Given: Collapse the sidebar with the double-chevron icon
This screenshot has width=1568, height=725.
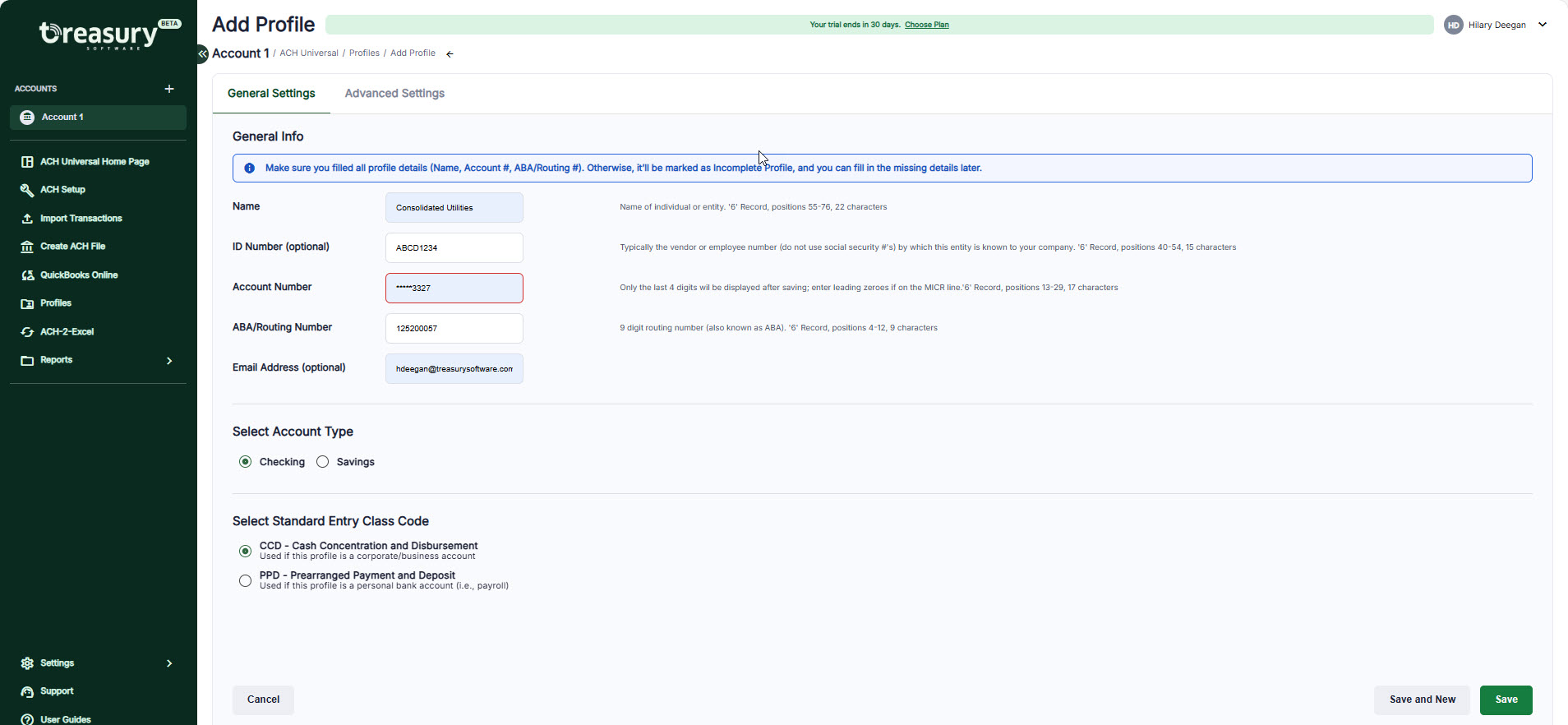Looking at the screenshot, I should (202, 53).
